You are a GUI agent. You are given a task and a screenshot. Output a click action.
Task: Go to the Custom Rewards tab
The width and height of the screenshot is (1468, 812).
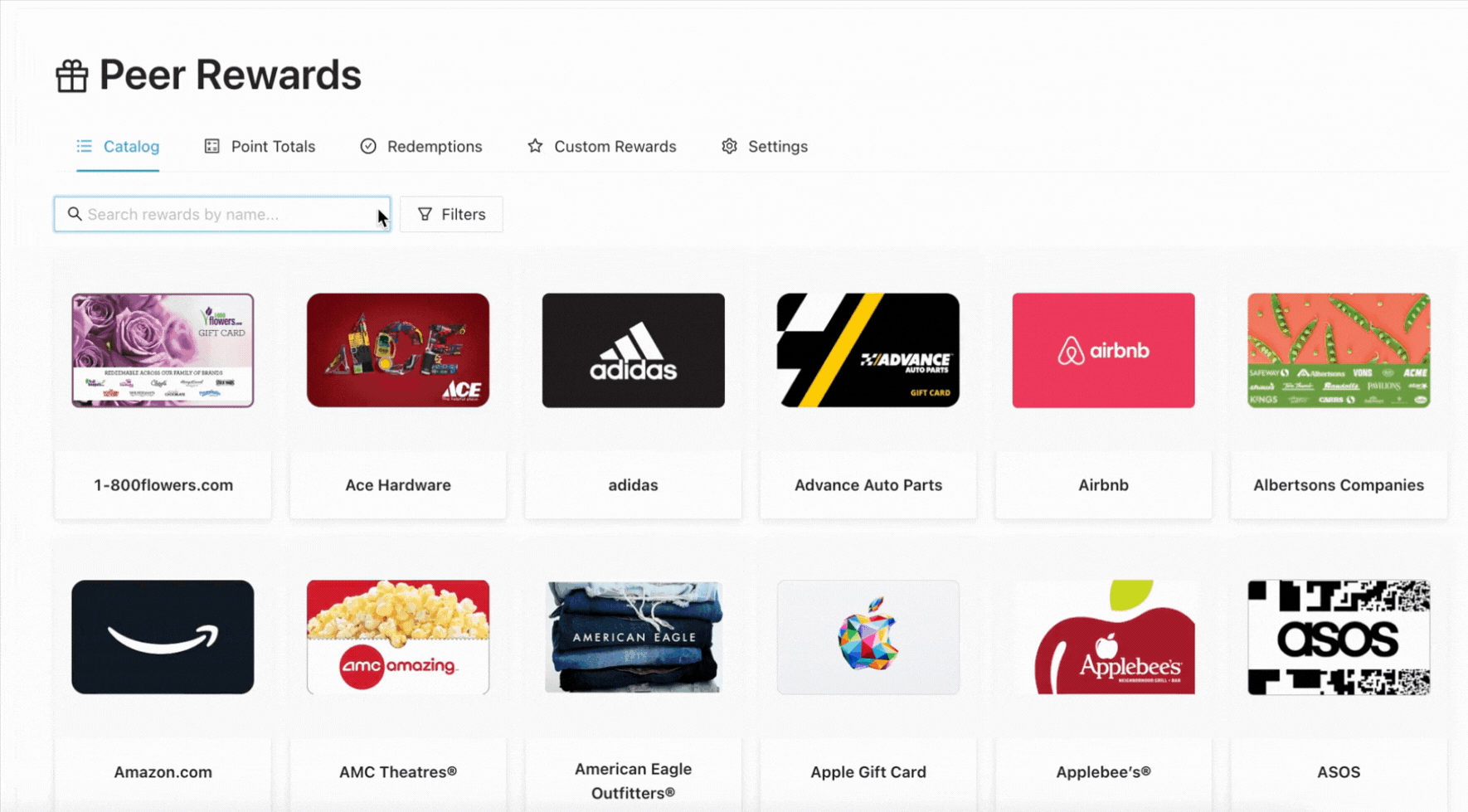(601, 146)
